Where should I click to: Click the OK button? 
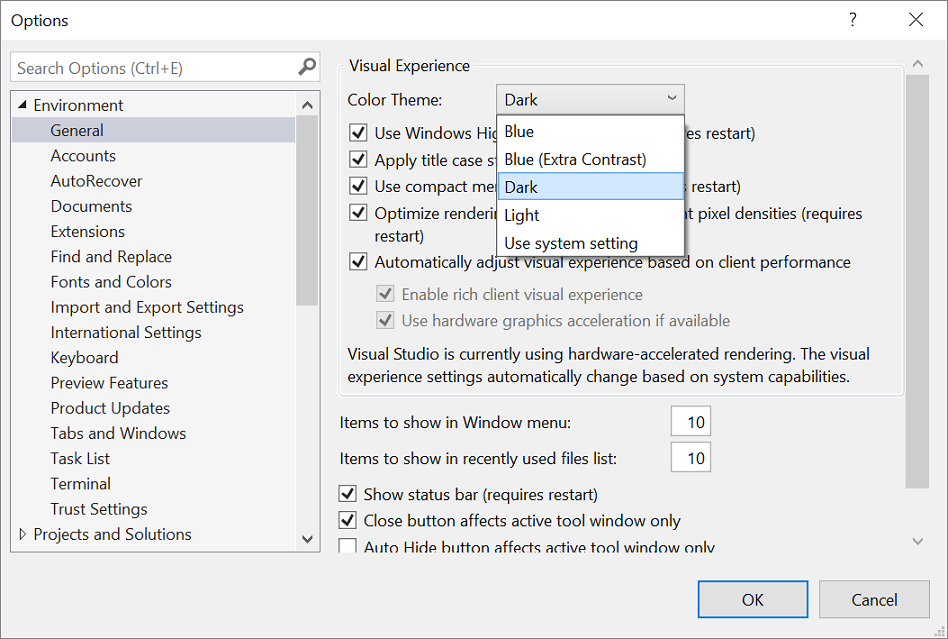click(752, 598)
